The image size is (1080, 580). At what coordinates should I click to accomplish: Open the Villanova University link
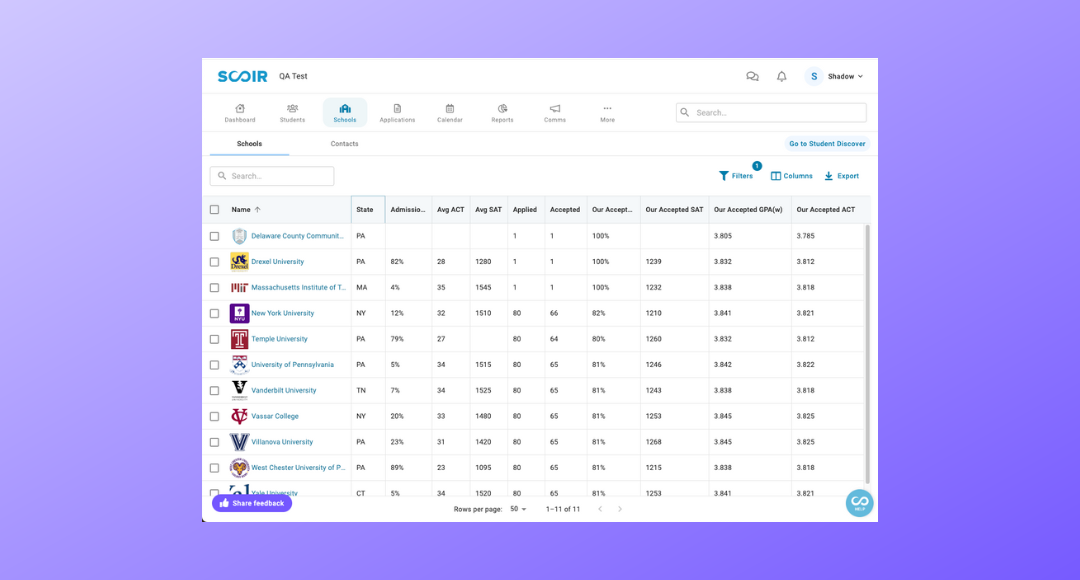[x=282, y=442]
